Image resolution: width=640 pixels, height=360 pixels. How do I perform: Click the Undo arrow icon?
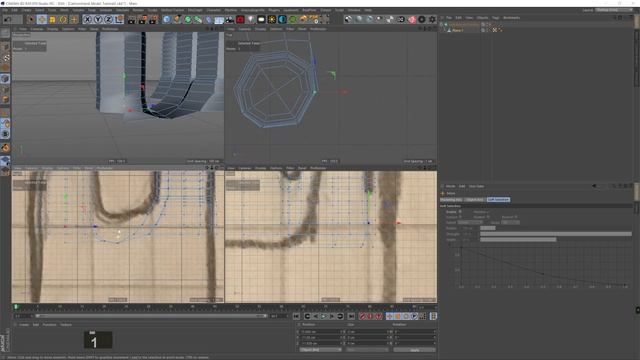click(7, 19)
